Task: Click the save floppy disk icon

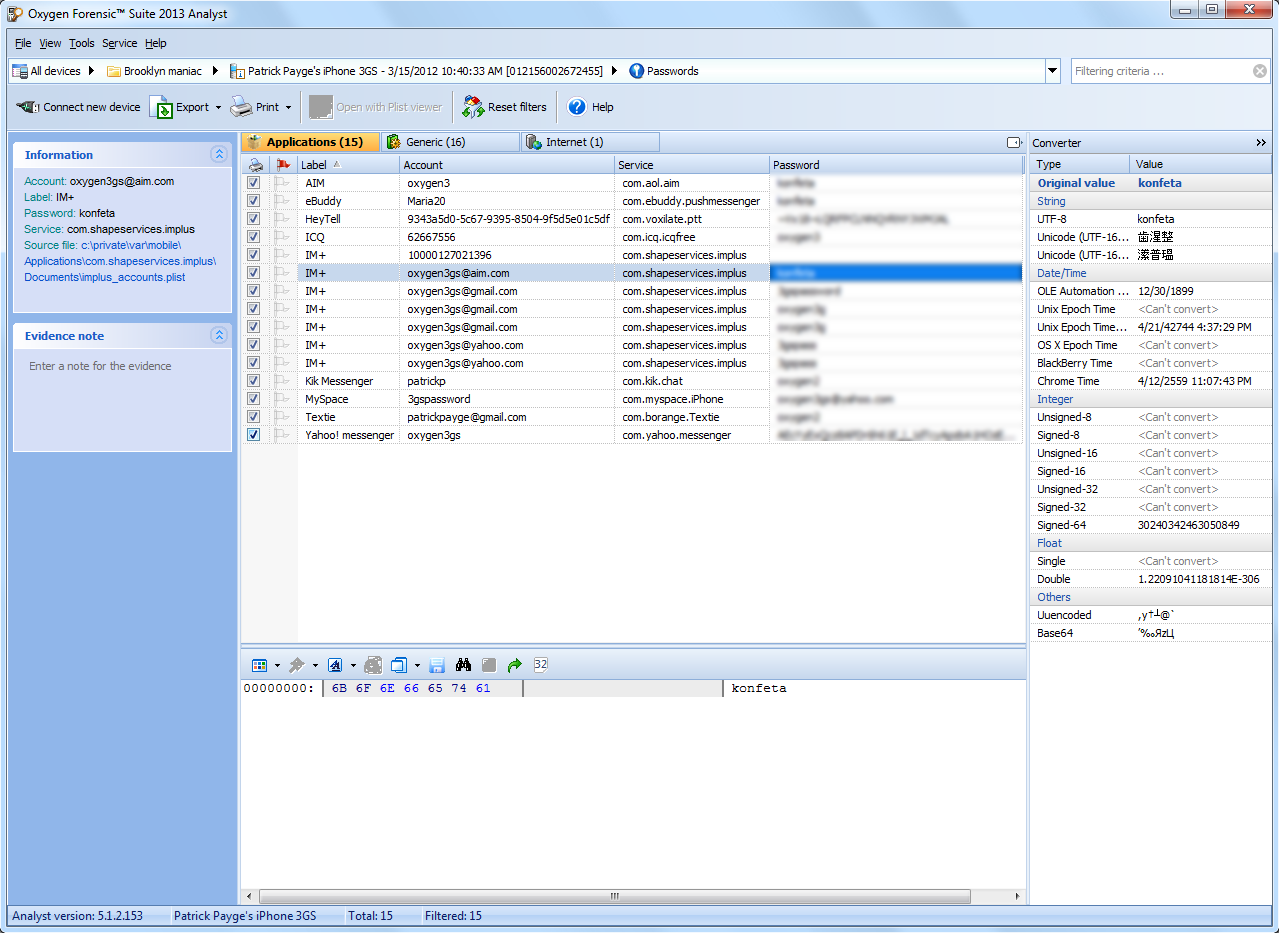Action: coord(437,665)
